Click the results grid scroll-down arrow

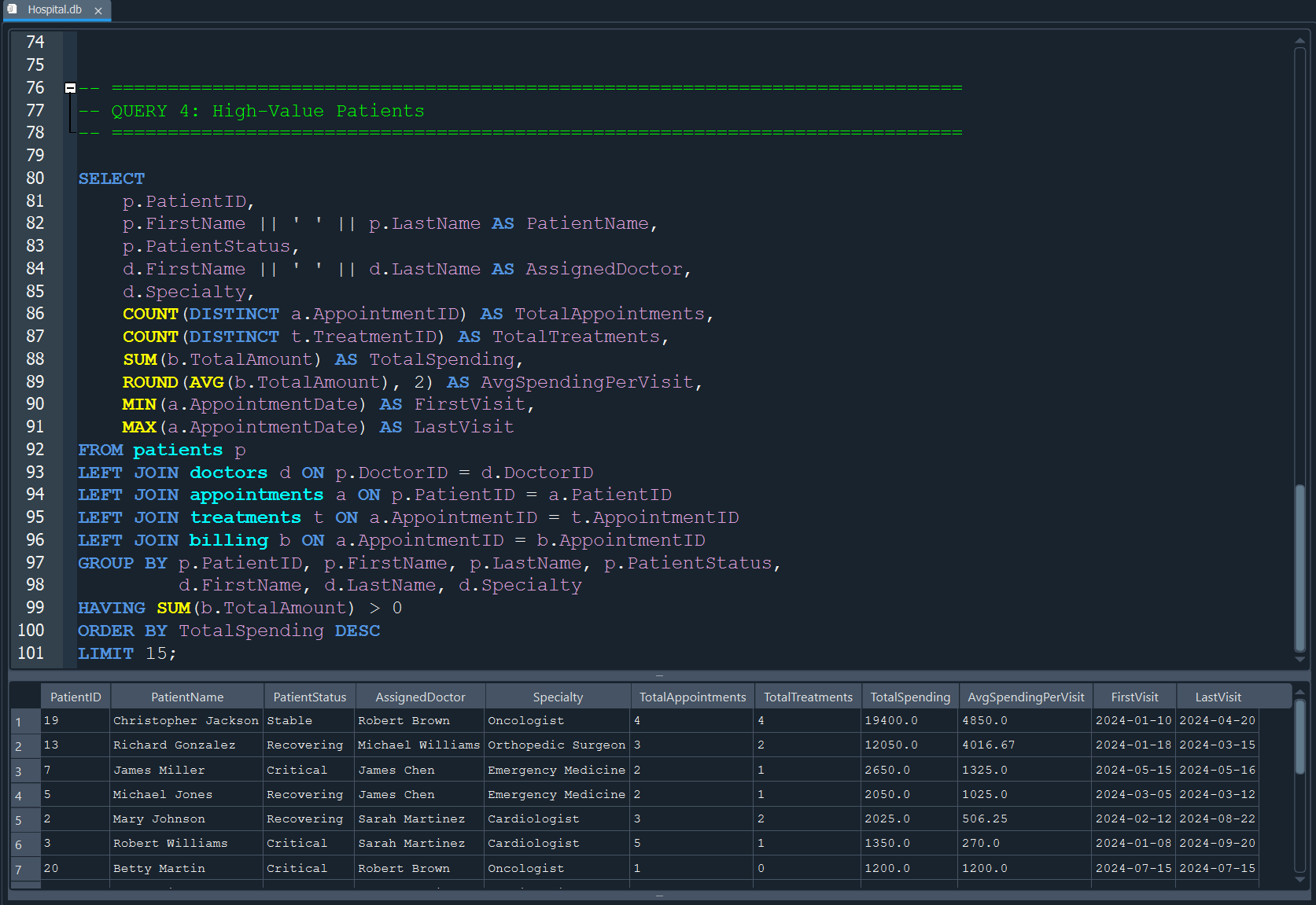tap(1299, 880)
